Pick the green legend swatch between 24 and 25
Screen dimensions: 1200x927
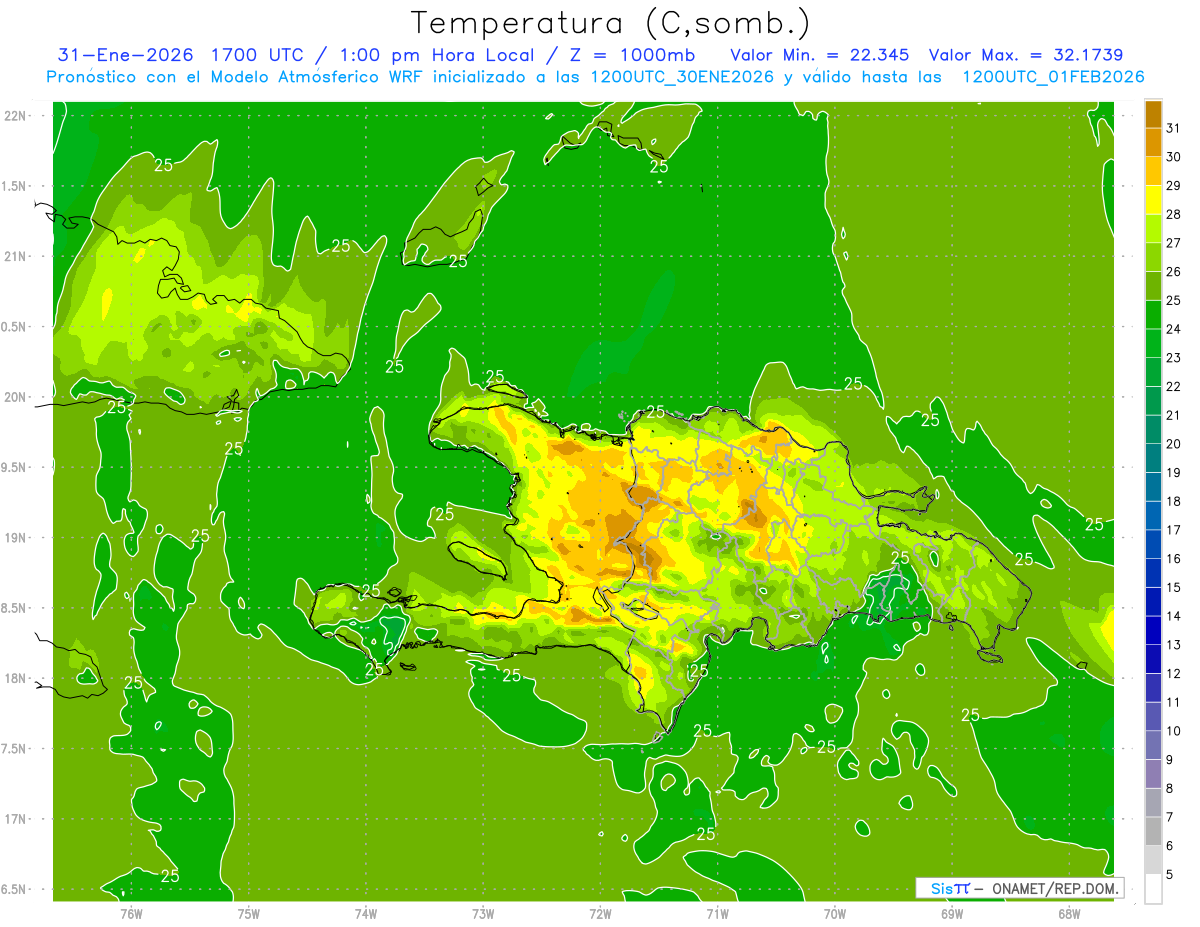1153,315
